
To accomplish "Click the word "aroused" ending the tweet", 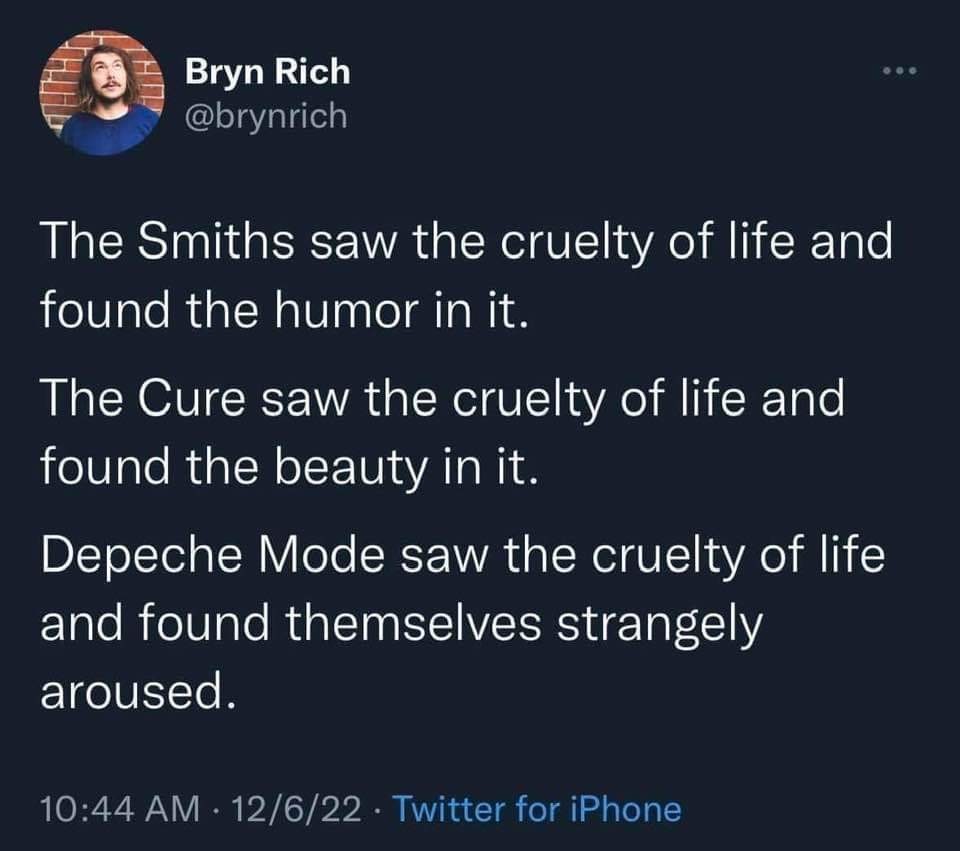I will tap(140, 690).
